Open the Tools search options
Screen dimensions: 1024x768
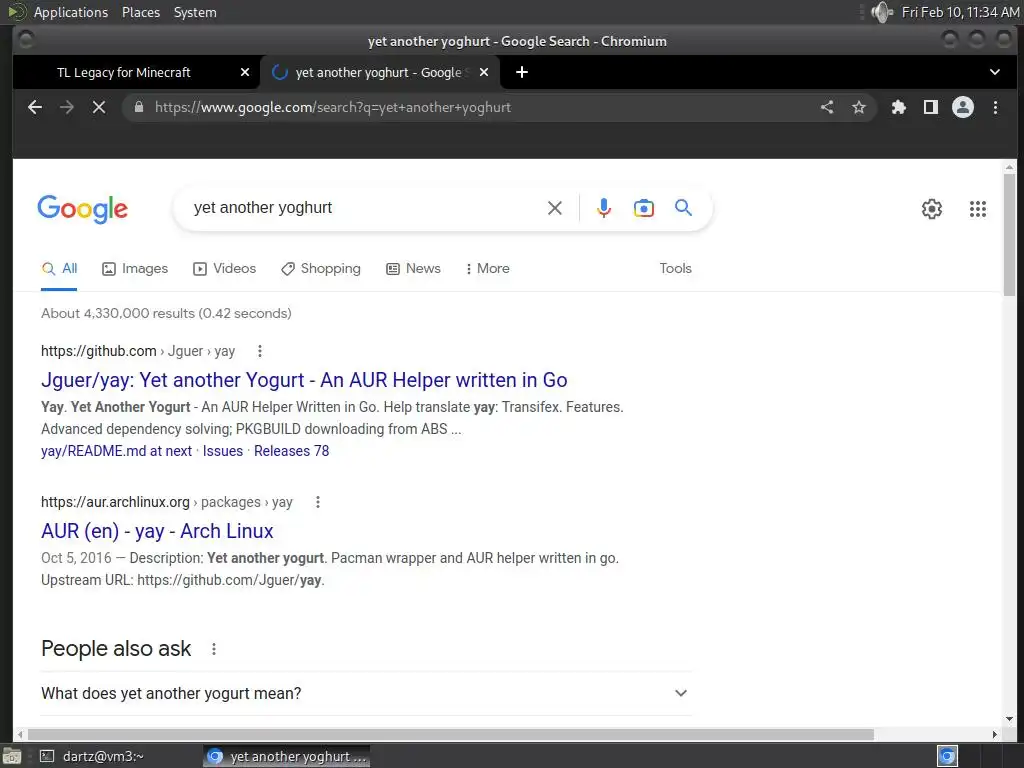(x=675, y=268)
